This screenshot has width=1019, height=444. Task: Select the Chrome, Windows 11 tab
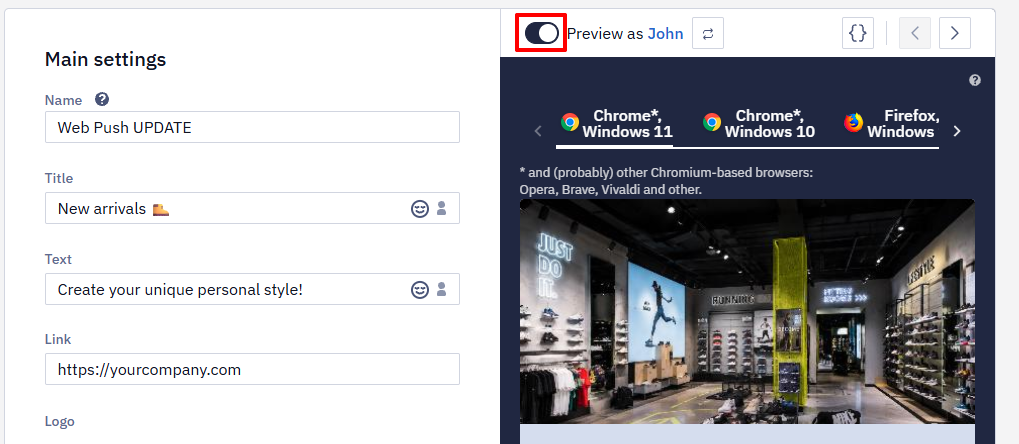(x=615, y=124)
